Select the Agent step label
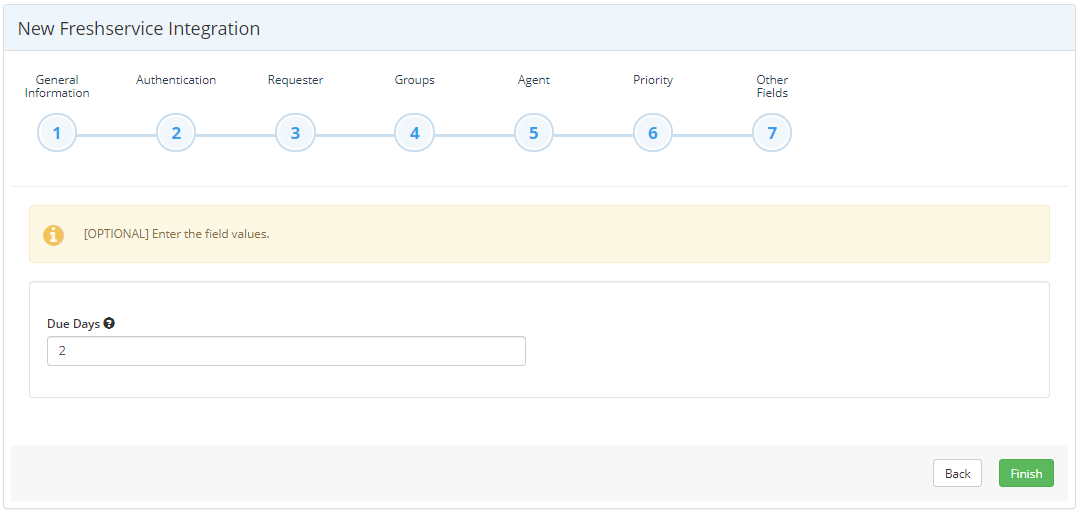 [x=534, y=80]
